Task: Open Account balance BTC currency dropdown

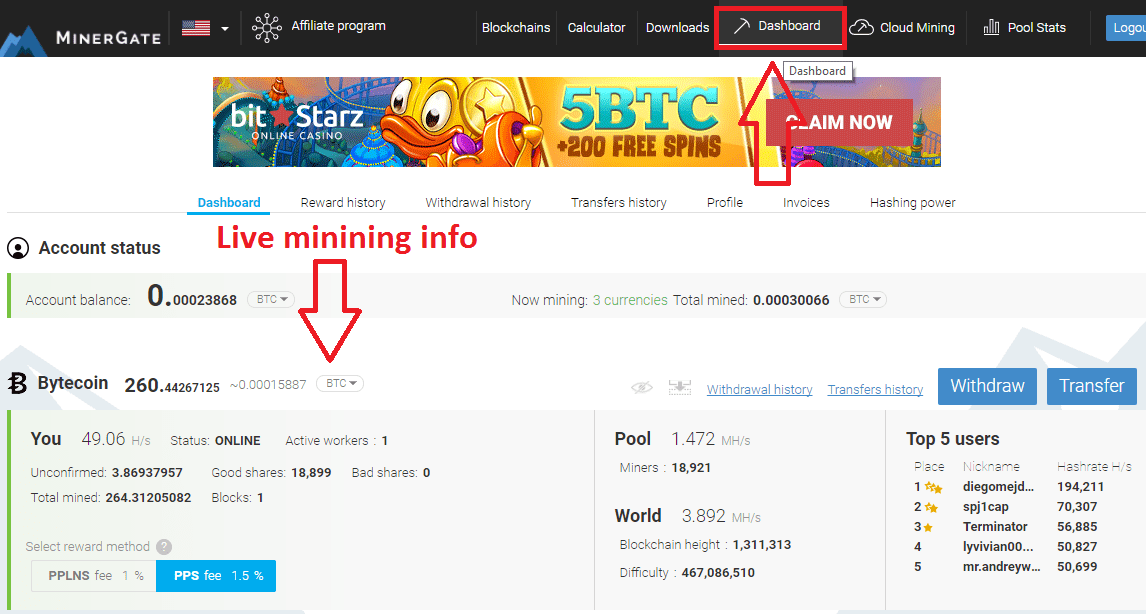Action: point(271,300)
